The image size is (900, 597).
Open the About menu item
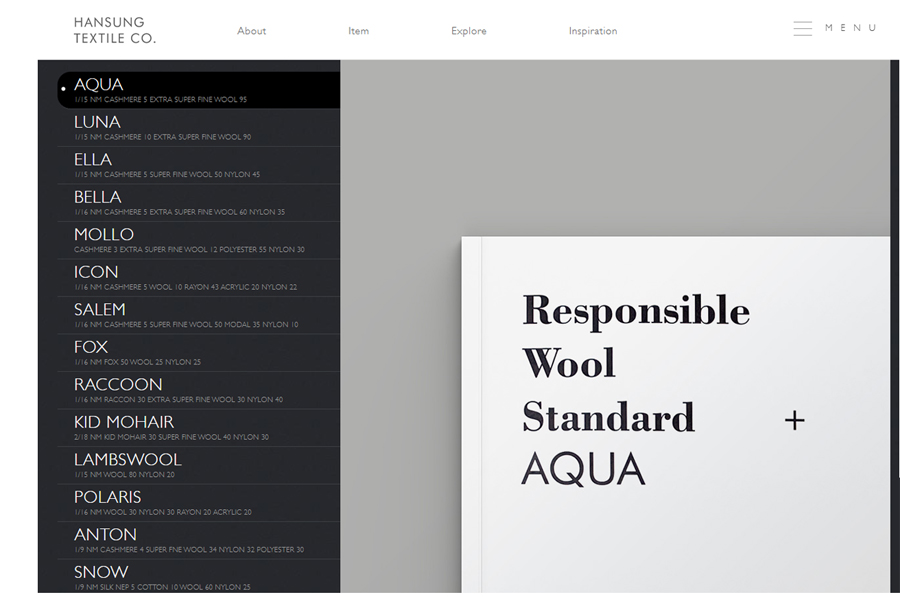click(251, 31)
